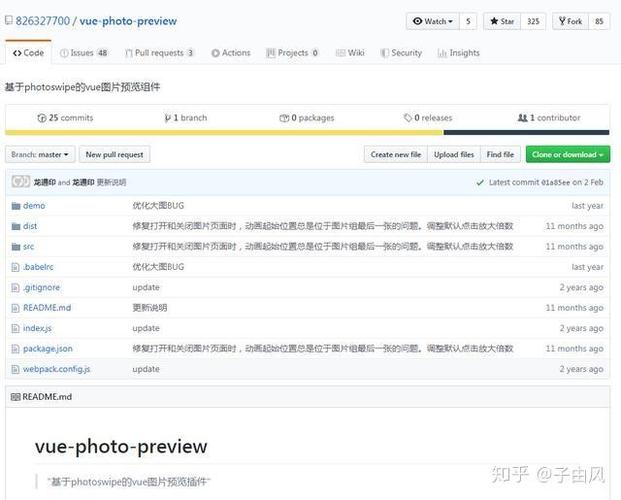Click the file icon next to .gitignore

pos(15,288)
